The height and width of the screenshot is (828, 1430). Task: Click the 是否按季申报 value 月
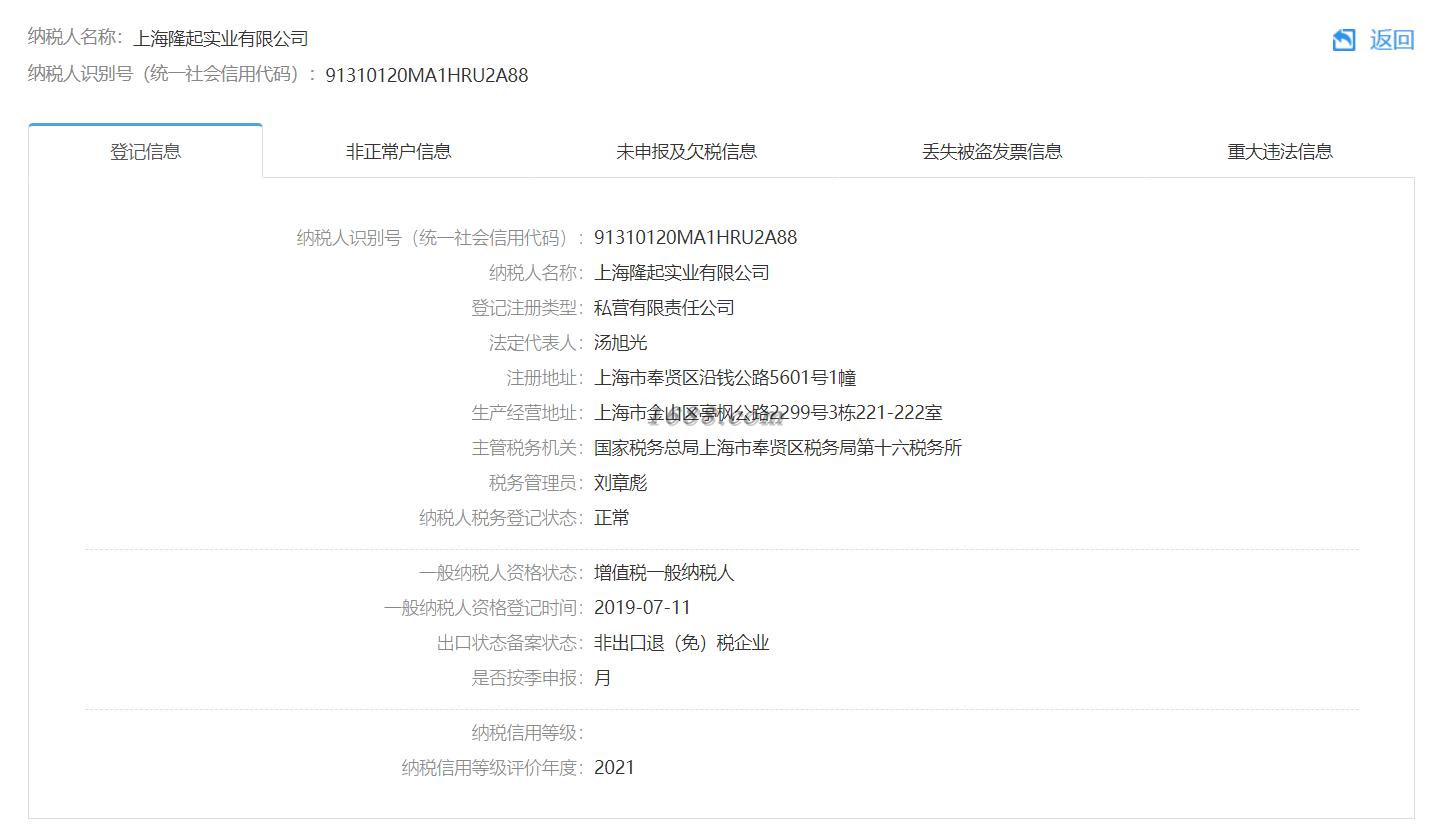click(603, 678)
